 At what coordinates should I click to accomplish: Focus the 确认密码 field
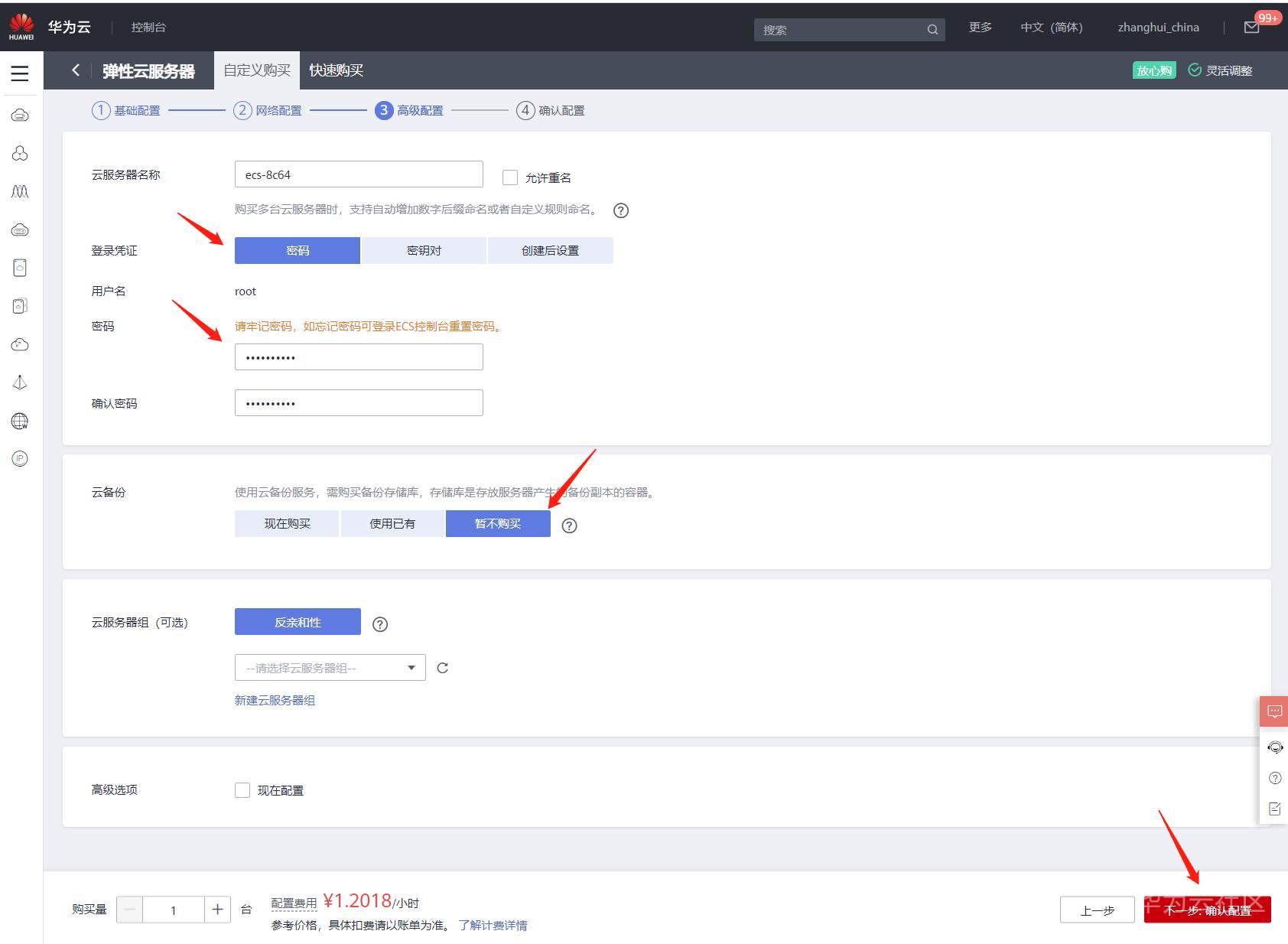coord(359,403)
